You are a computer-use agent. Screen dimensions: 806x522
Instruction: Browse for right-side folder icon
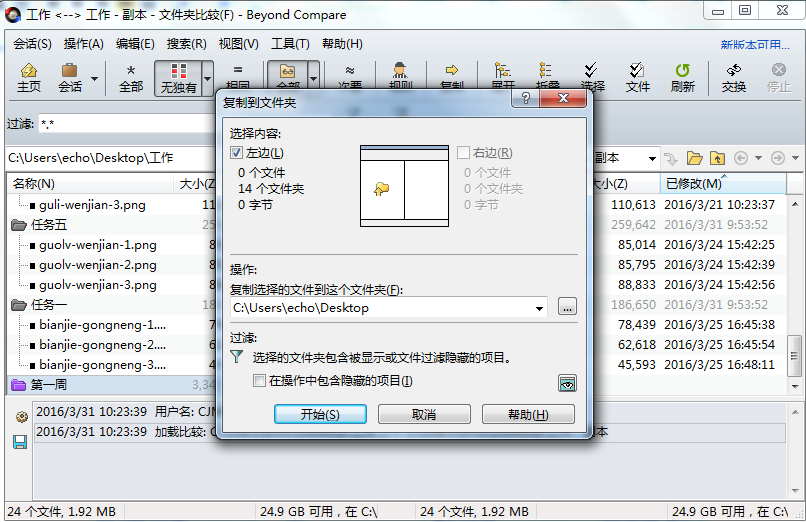click(x=694, y=158)
